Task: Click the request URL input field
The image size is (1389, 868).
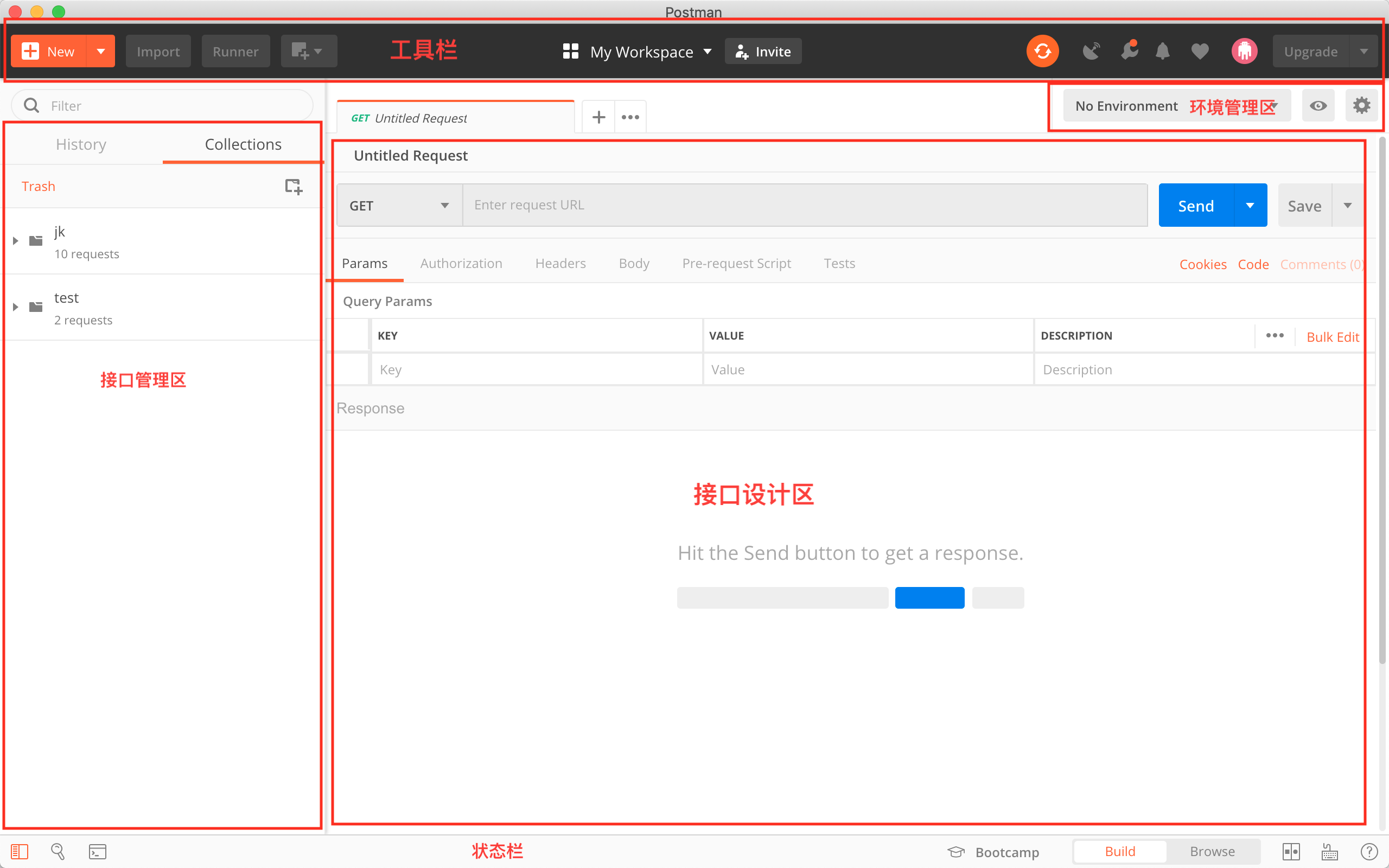Action: coord(806,205)
